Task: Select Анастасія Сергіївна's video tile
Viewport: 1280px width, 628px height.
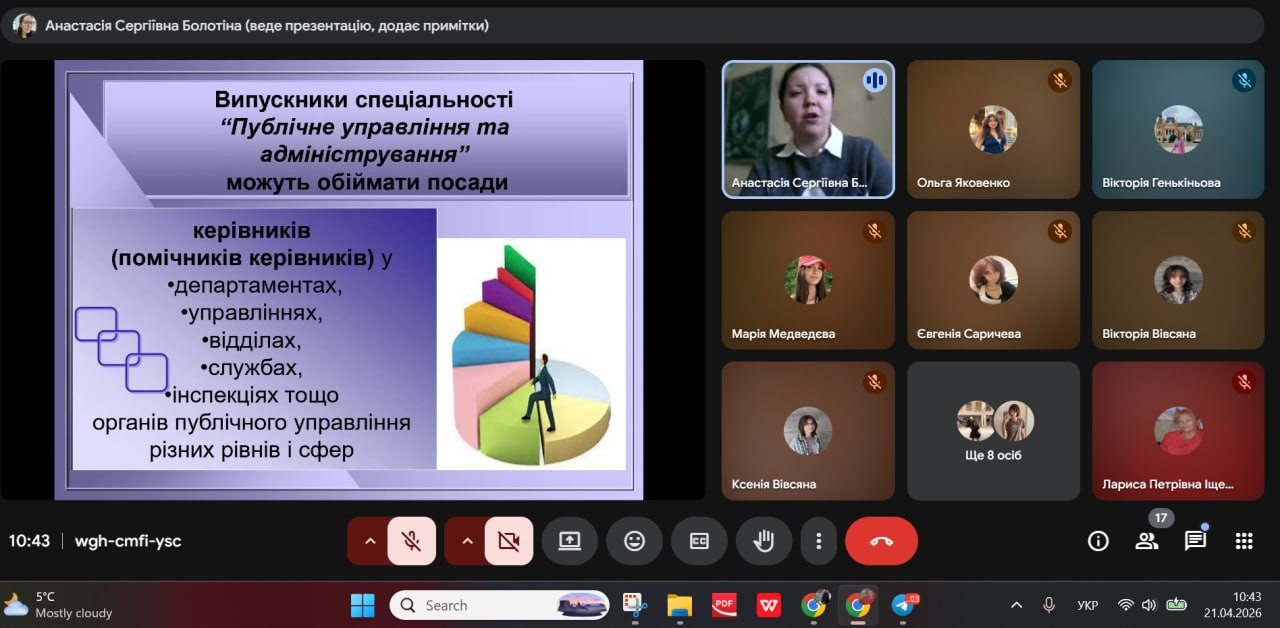Action: pos(808,129)
